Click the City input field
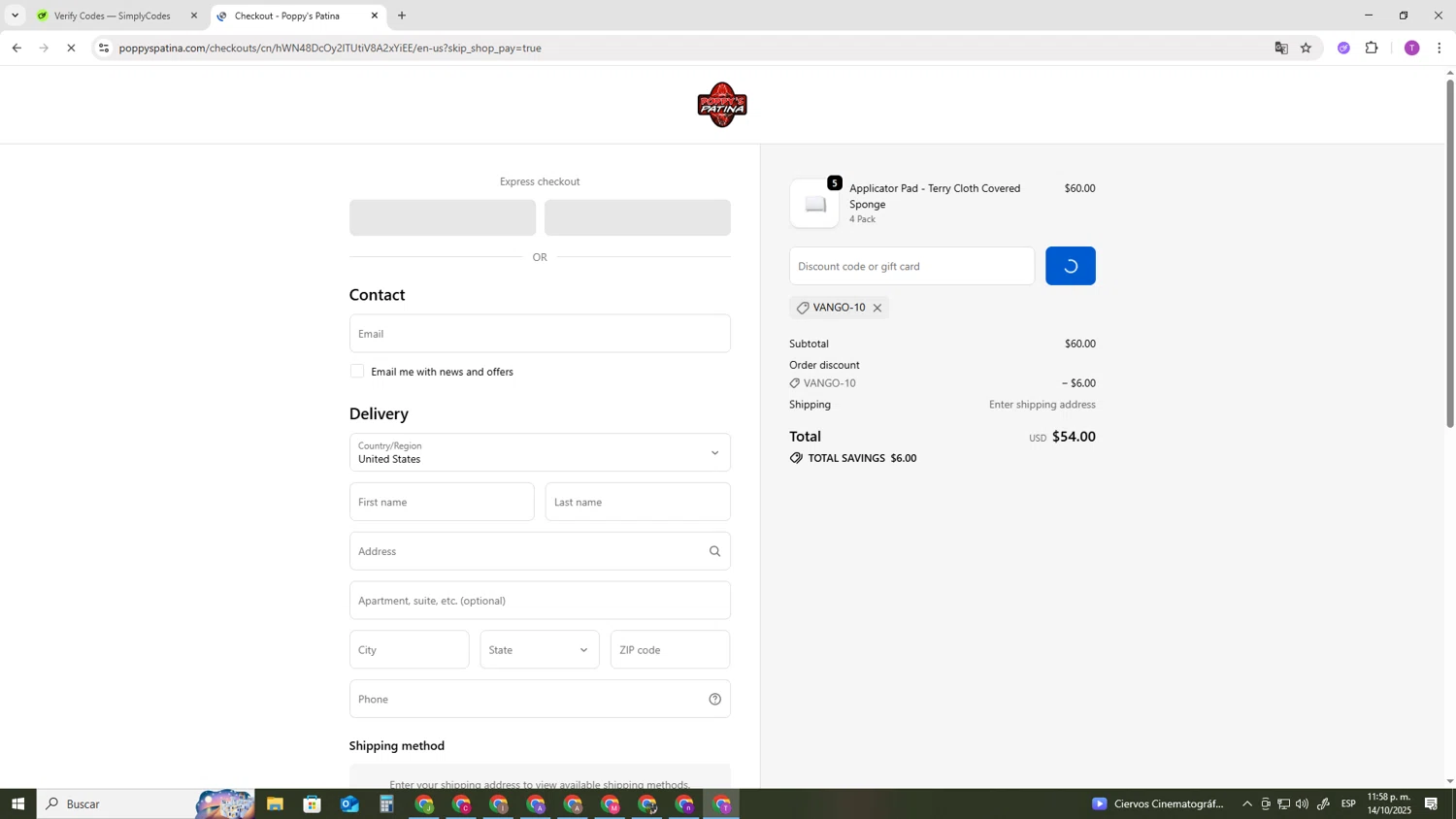The width and height of the screenshot is (1456, 819). (x=409, y=650)
